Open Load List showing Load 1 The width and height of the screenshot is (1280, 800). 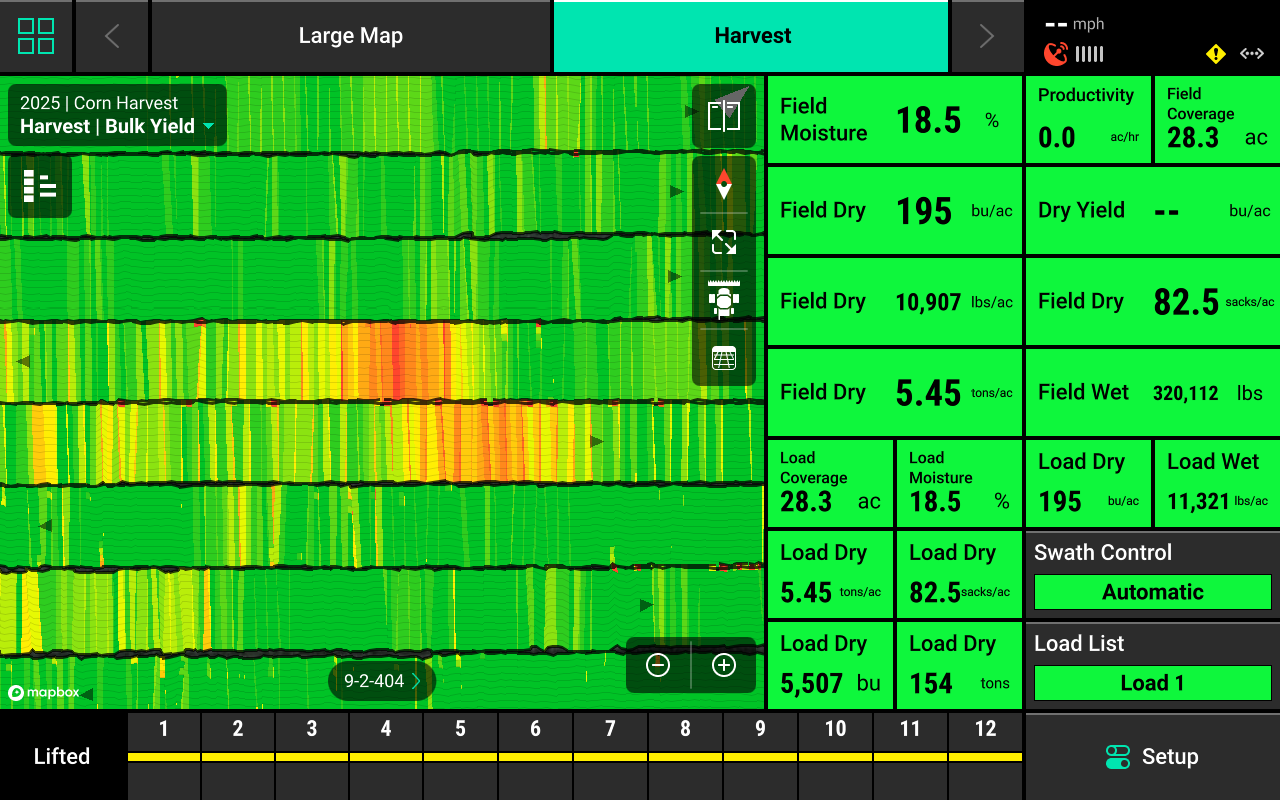1152,683
